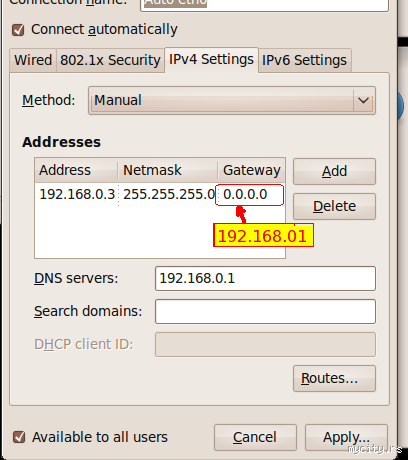Image resolution: width=408 pixels, height=460 pixels.
Task: Cancel the connection editing dialog
Action: [x=255, y=437]
